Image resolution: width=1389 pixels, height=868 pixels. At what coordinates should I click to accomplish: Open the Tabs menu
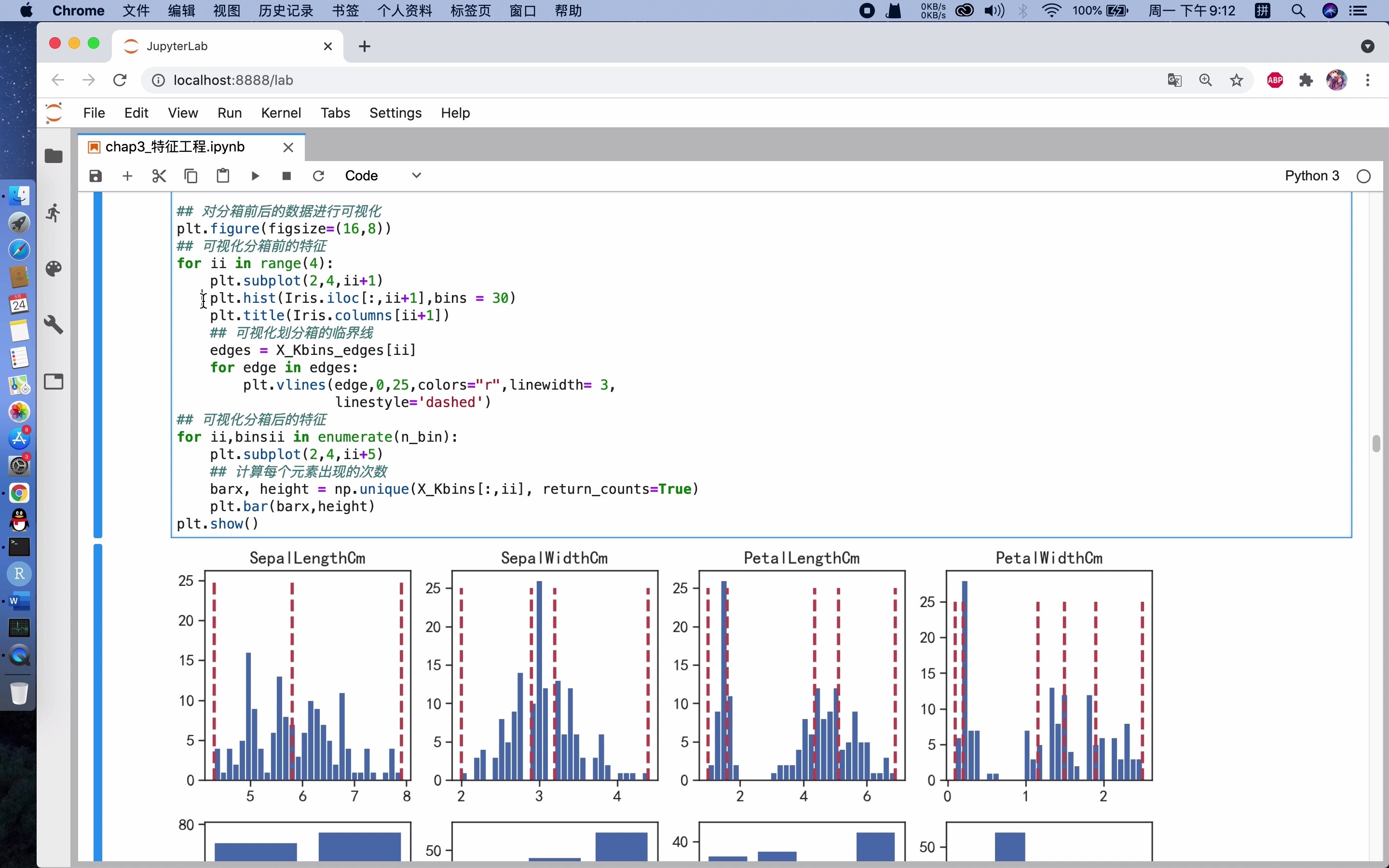[x=335, y=113]
